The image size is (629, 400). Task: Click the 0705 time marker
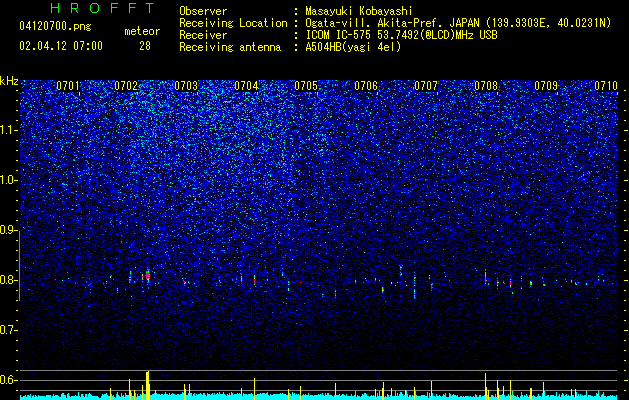(x=306, y=85)
